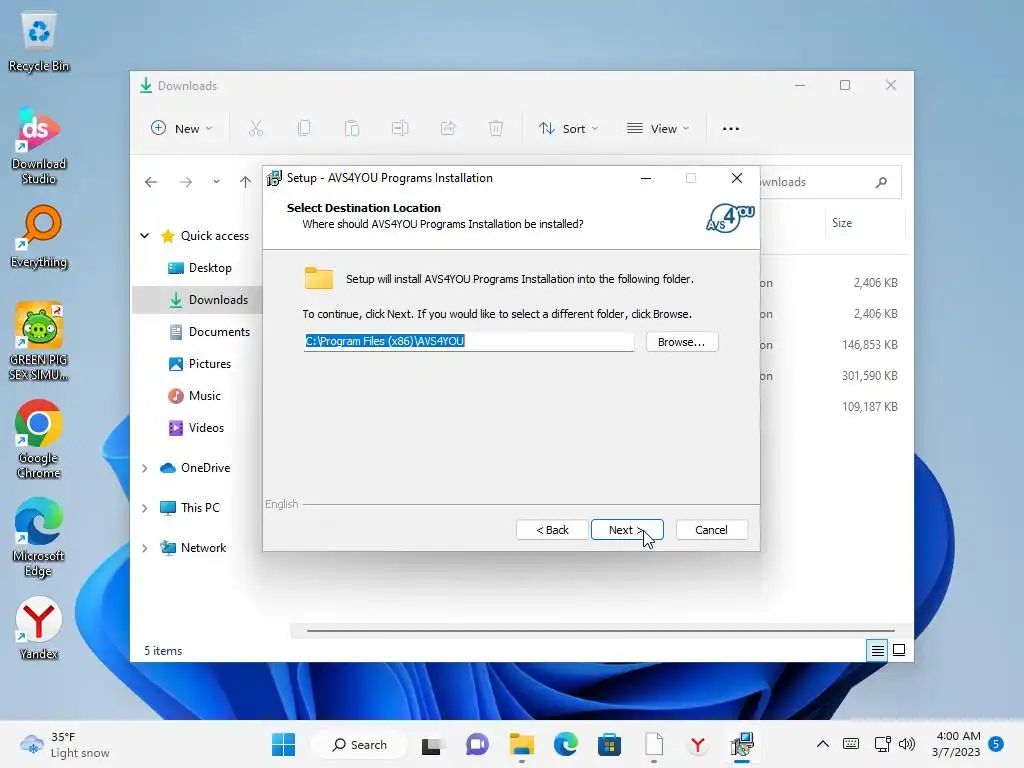Click the Rename icon in Explorer toolbar
This screenshot has width=1024, height=768.
400,129
